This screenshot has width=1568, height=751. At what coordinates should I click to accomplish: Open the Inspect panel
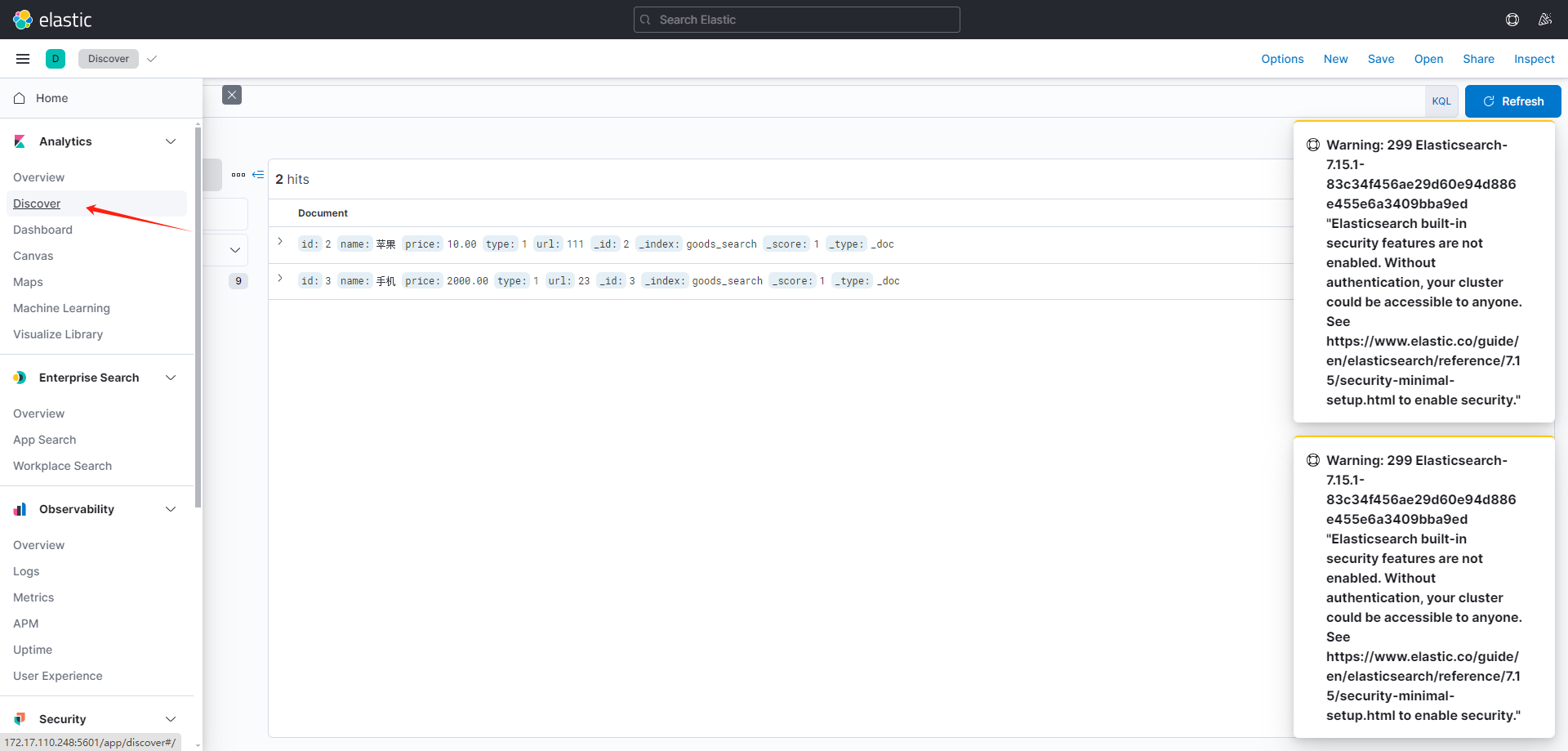point(1534,59)
